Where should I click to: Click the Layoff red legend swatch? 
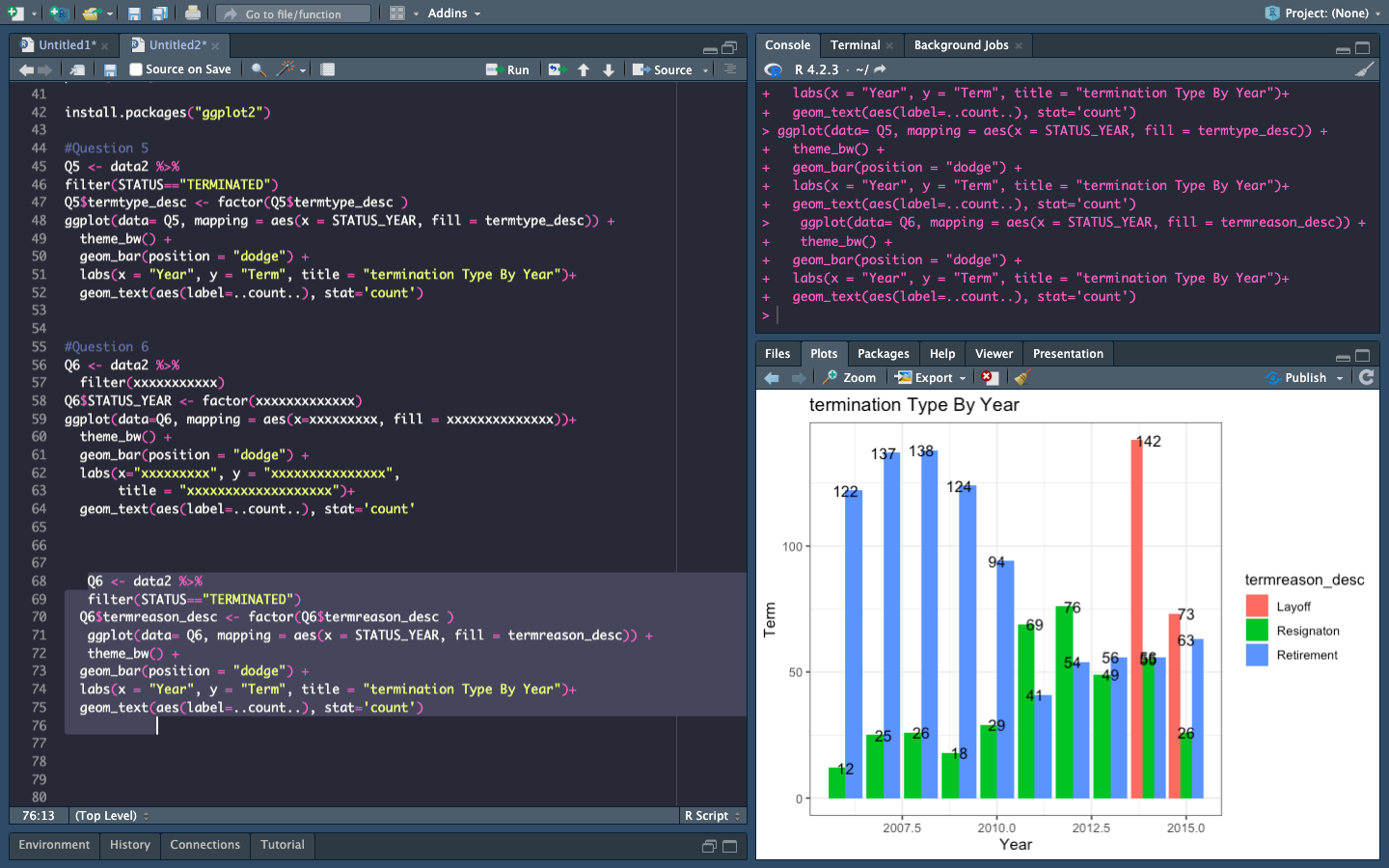[x=1257, y=606]
